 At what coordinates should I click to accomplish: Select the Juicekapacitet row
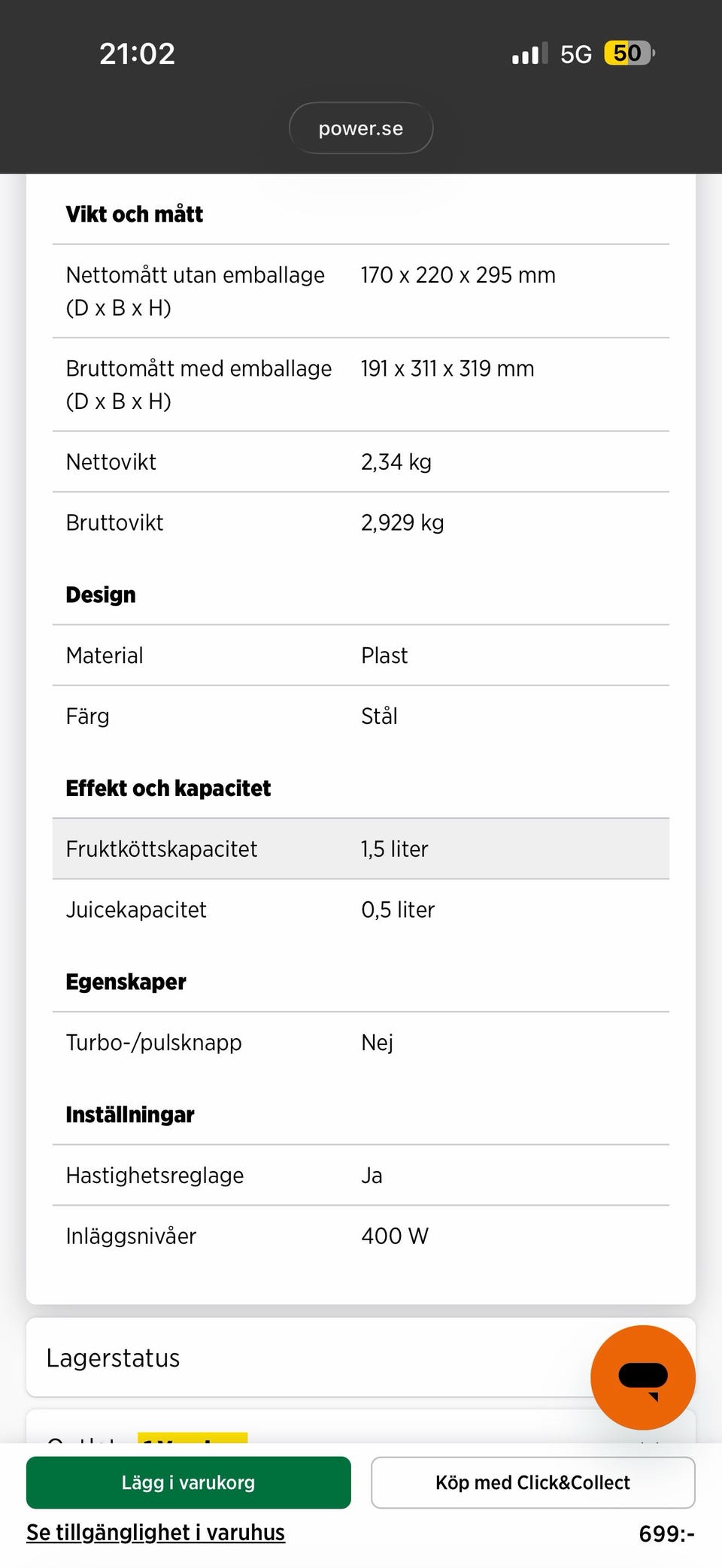click(x=361, y=910)
